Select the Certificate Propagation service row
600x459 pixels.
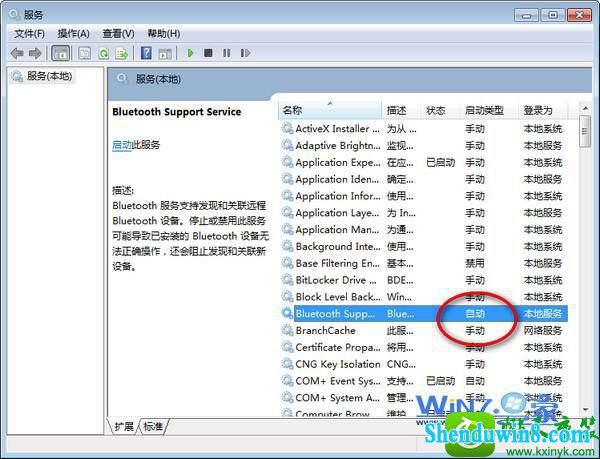(424, 347)
